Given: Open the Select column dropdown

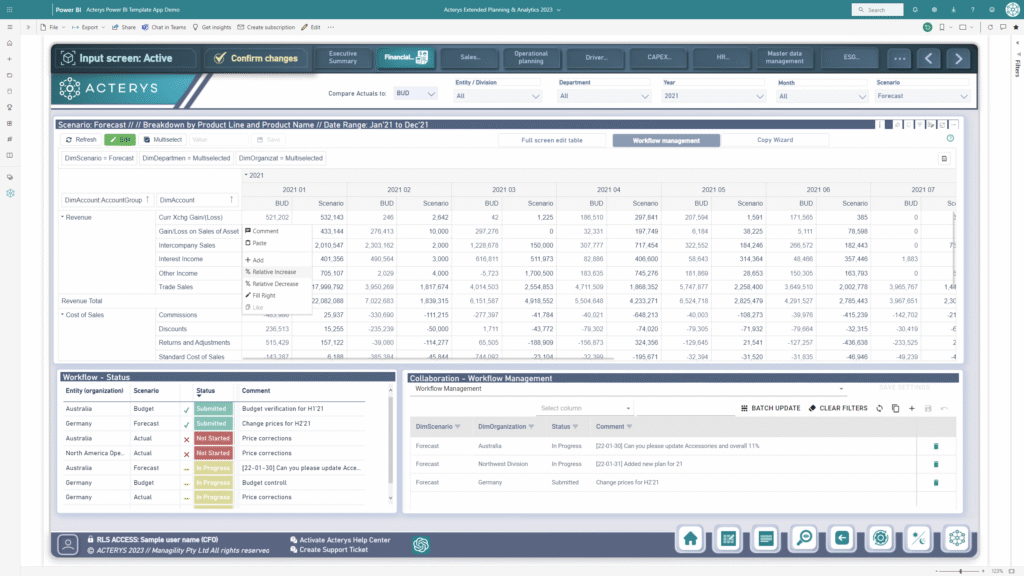Looking at the screenshot, I should pyautogui.click(x=585, y=408).
